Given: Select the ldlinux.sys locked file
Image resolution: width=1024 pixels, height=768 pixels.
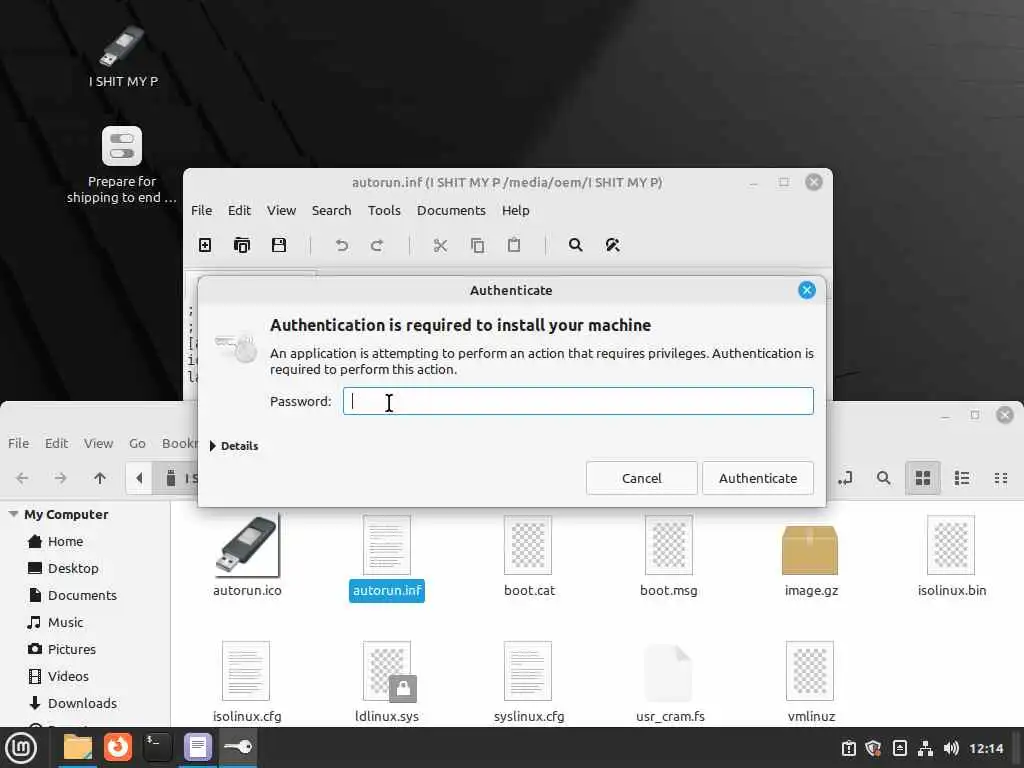Looking at the screenshot, I should pos(387,681).
